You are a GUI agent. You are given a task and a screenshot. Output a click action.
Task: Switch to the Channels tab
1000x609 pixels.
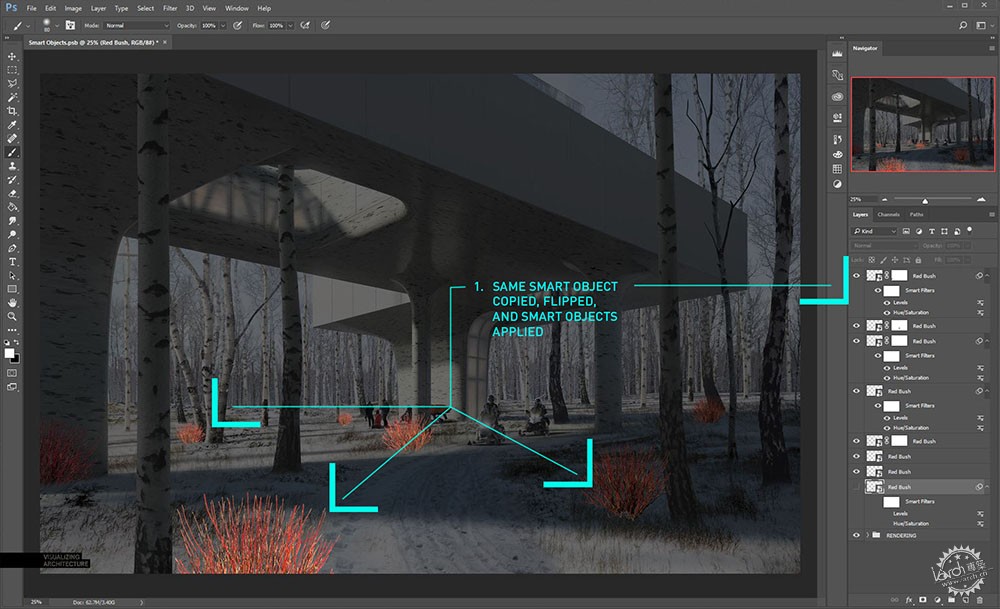point(888,214)
